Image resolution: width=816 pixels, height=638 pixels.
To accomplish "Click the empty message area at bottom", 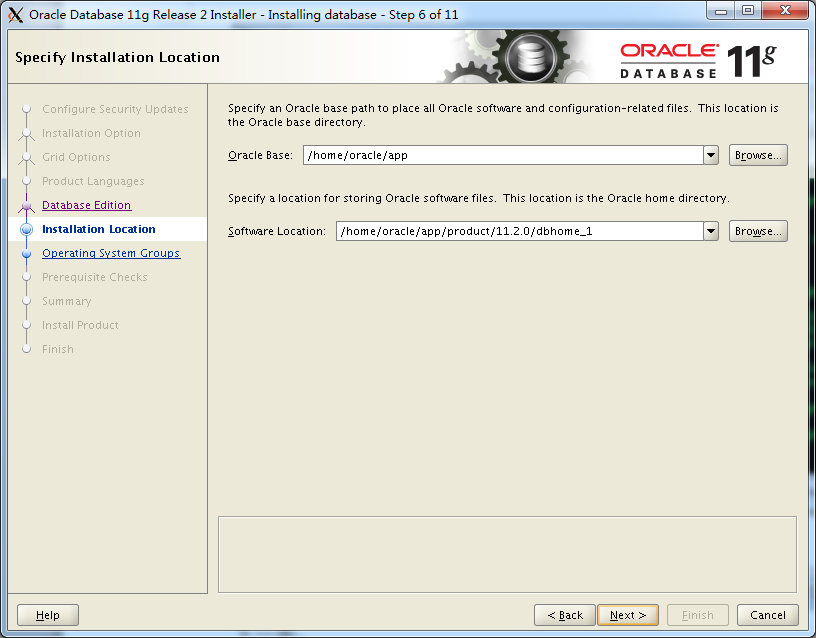I will point(507,555).
